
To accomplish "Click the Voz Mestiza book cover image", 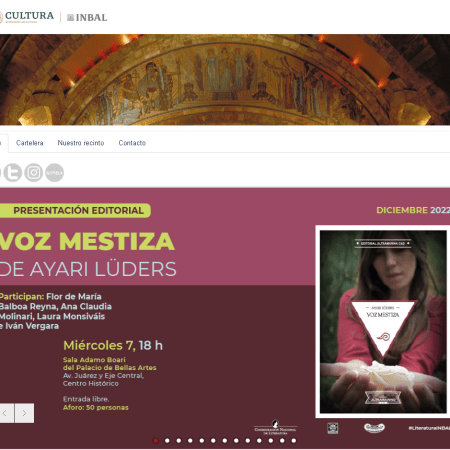I will click(383, 322).
